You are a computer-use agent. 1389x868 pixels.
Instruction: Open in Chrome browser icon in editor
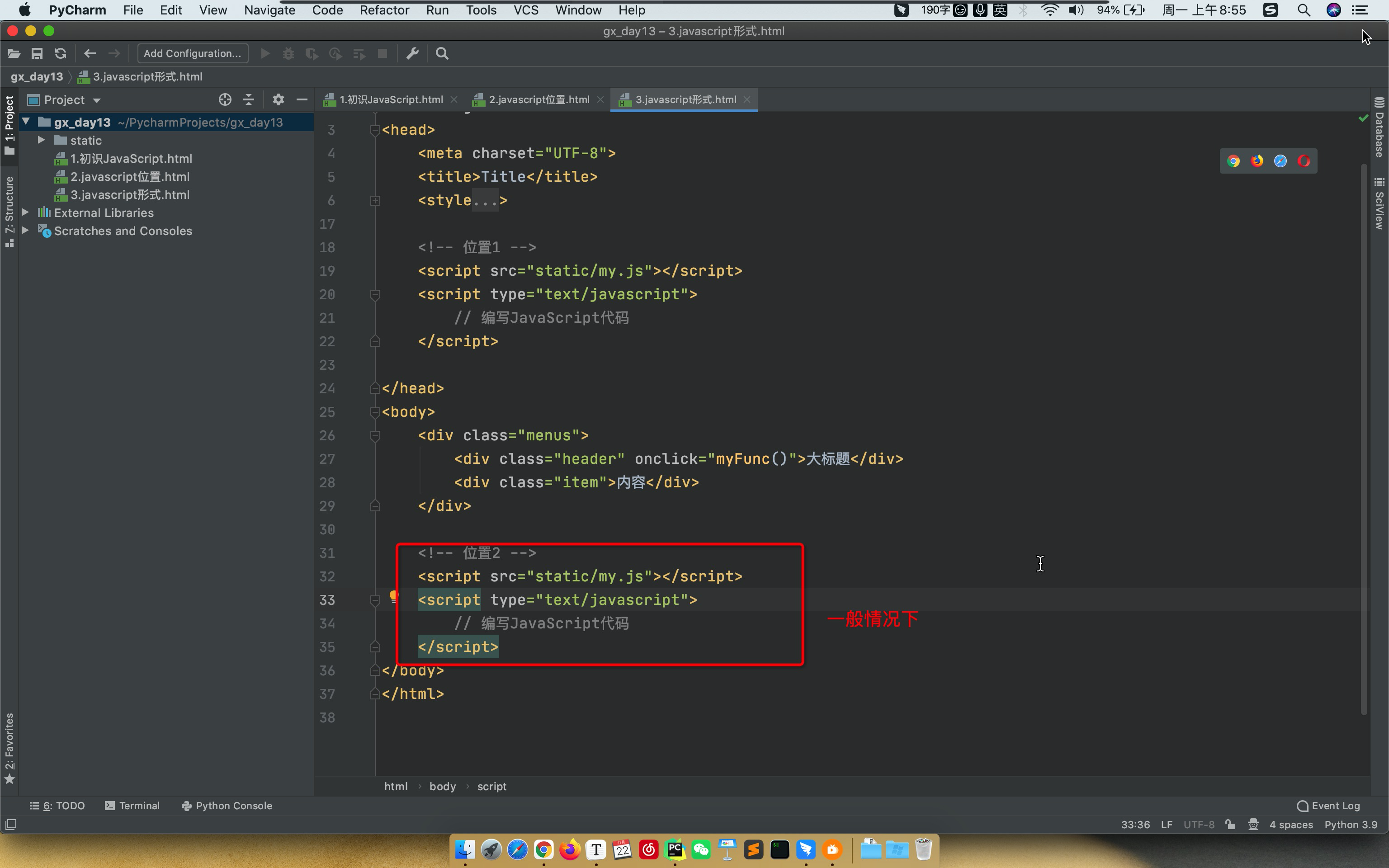point(1233,161)
